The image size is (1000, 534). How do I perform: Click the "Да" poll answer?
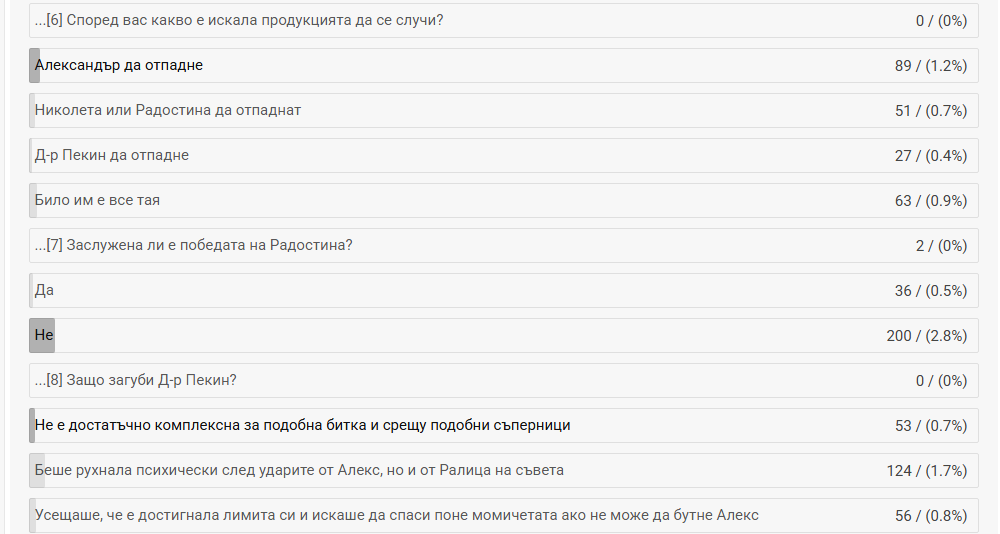pos(44,291)
